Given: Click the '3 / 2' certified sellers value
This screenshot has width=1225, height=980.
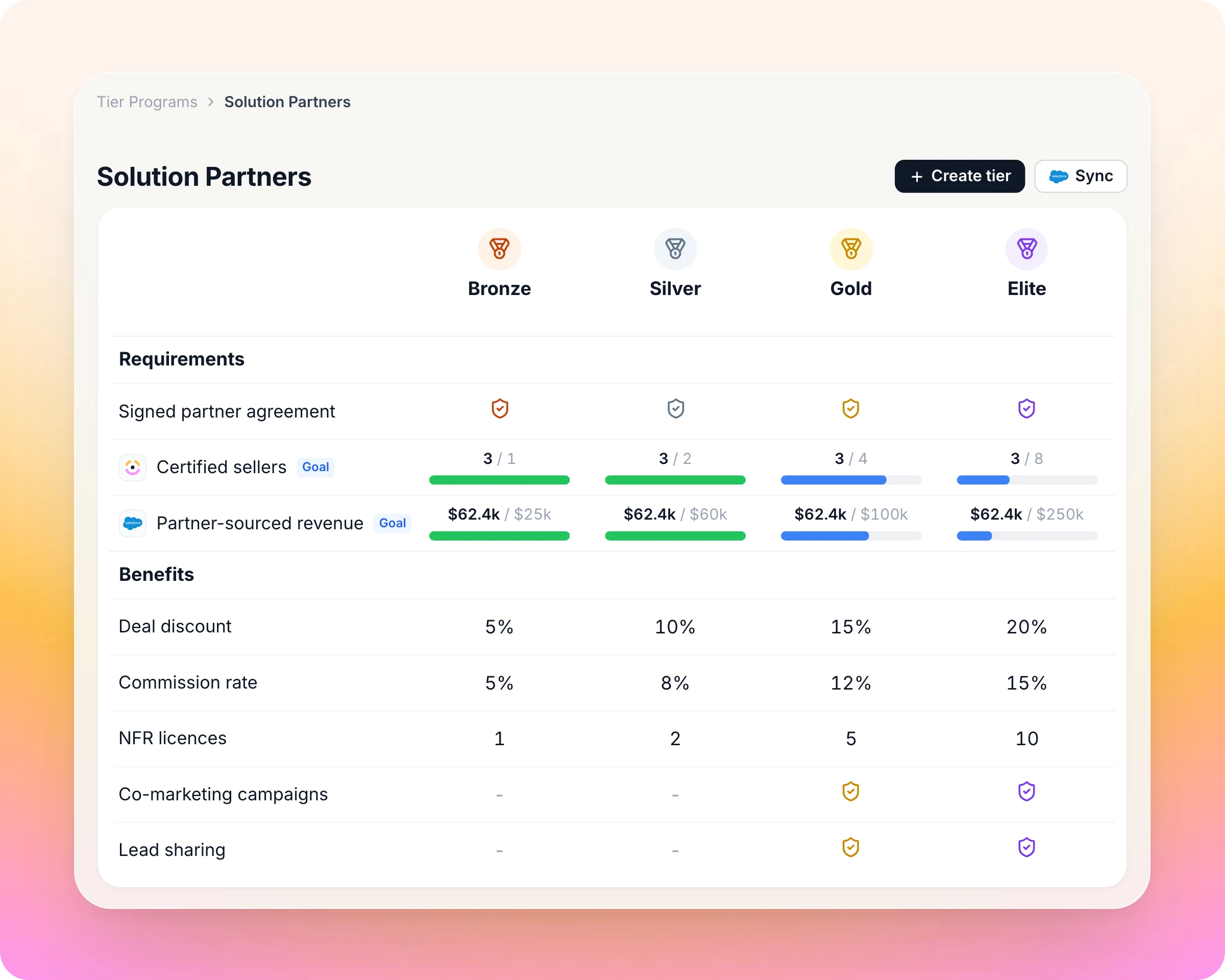Looking at the screenshot, I should point(675,458).
